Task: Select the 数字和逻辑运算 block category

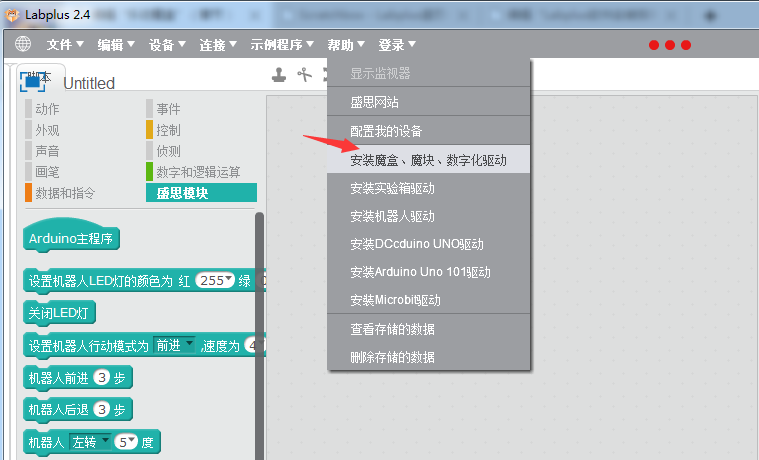Action: click(x=194, y=172)
